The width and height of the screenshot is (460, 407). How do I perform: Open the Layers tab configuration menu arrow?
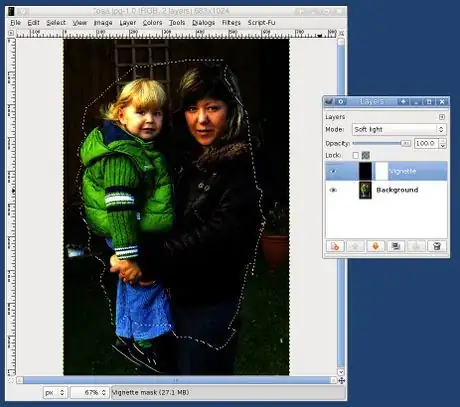coord(442,117)
